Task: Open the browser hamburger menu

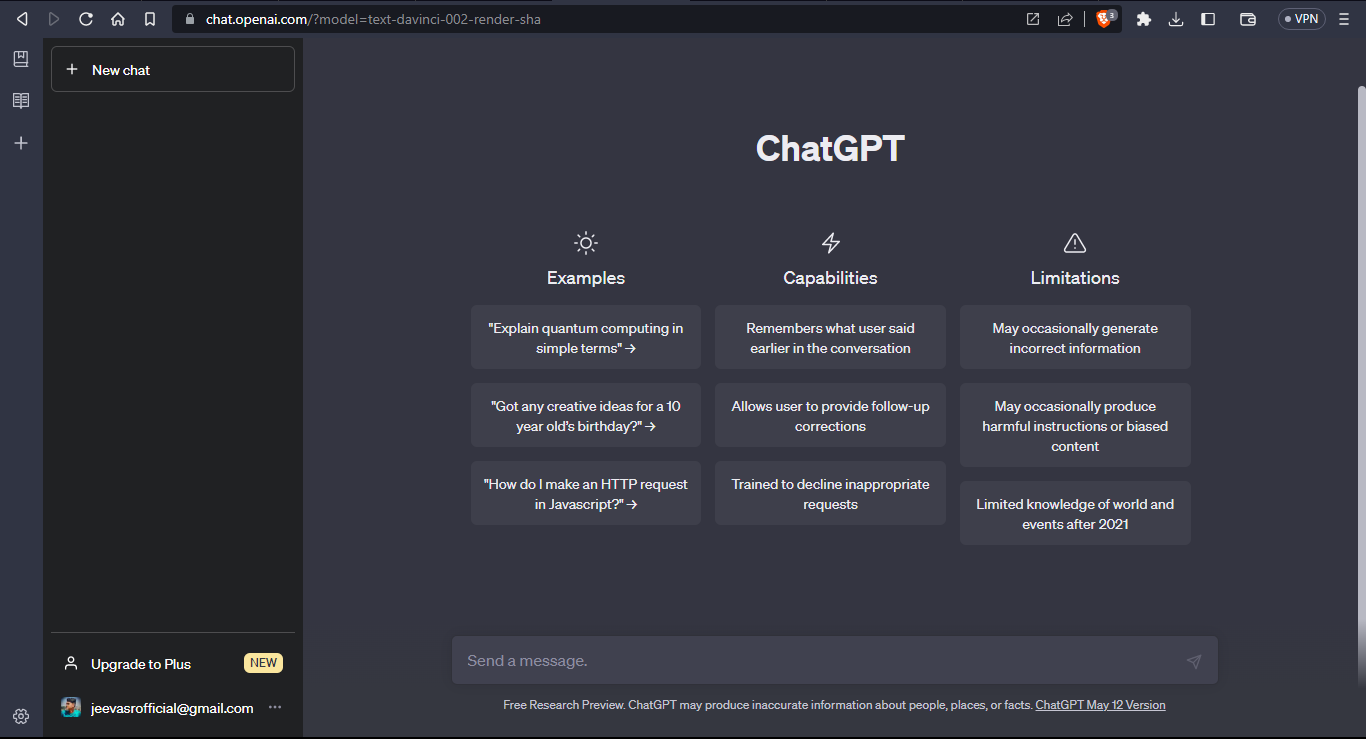Action: point(1344,19)
